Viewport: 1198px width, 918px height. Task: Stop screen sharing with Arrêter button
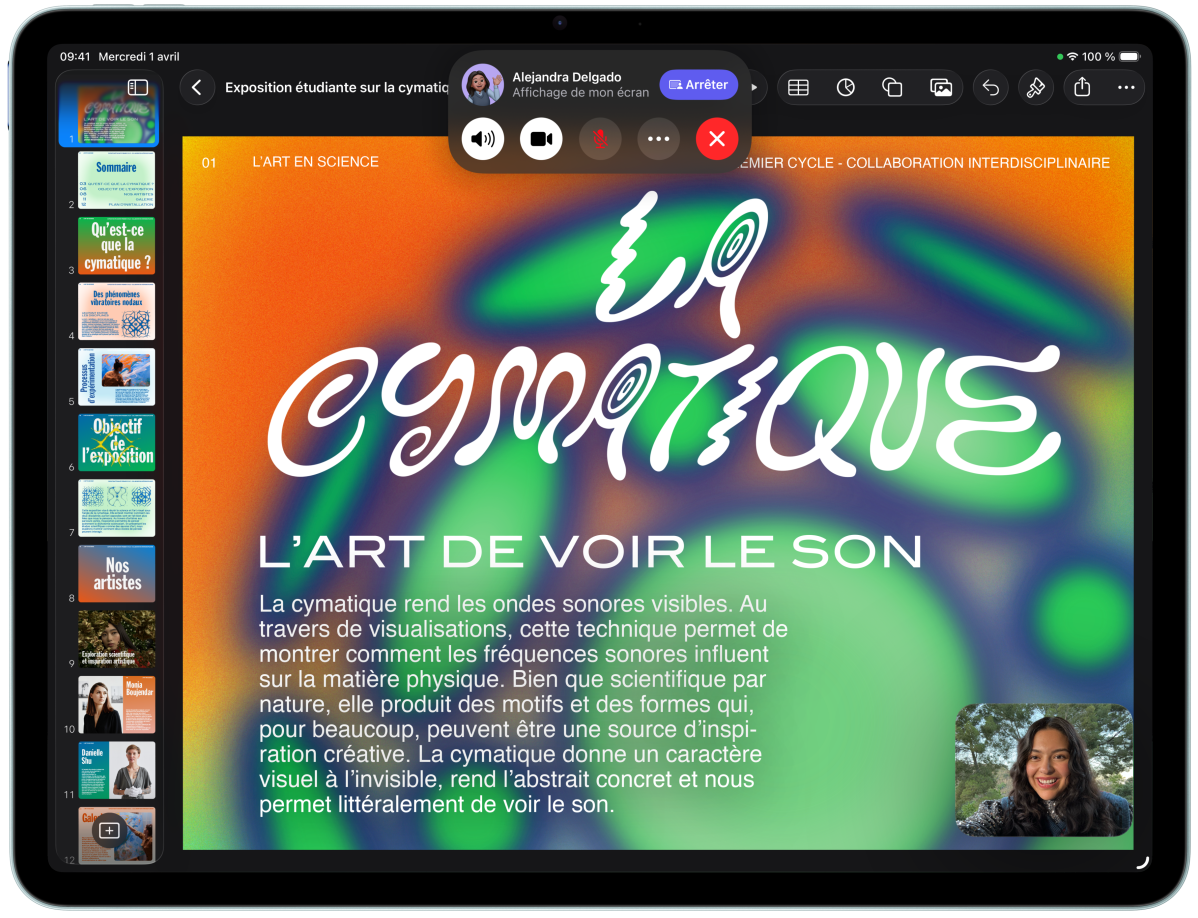tap(698, 85)
